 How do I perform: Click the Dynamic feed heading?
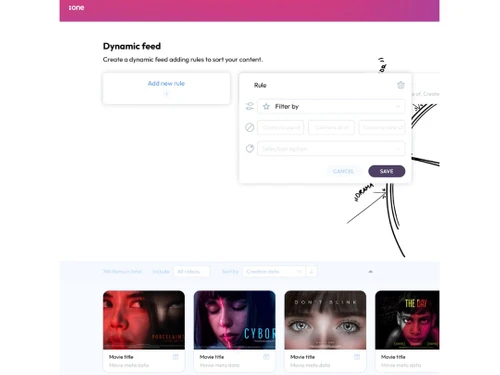point(132,46)
